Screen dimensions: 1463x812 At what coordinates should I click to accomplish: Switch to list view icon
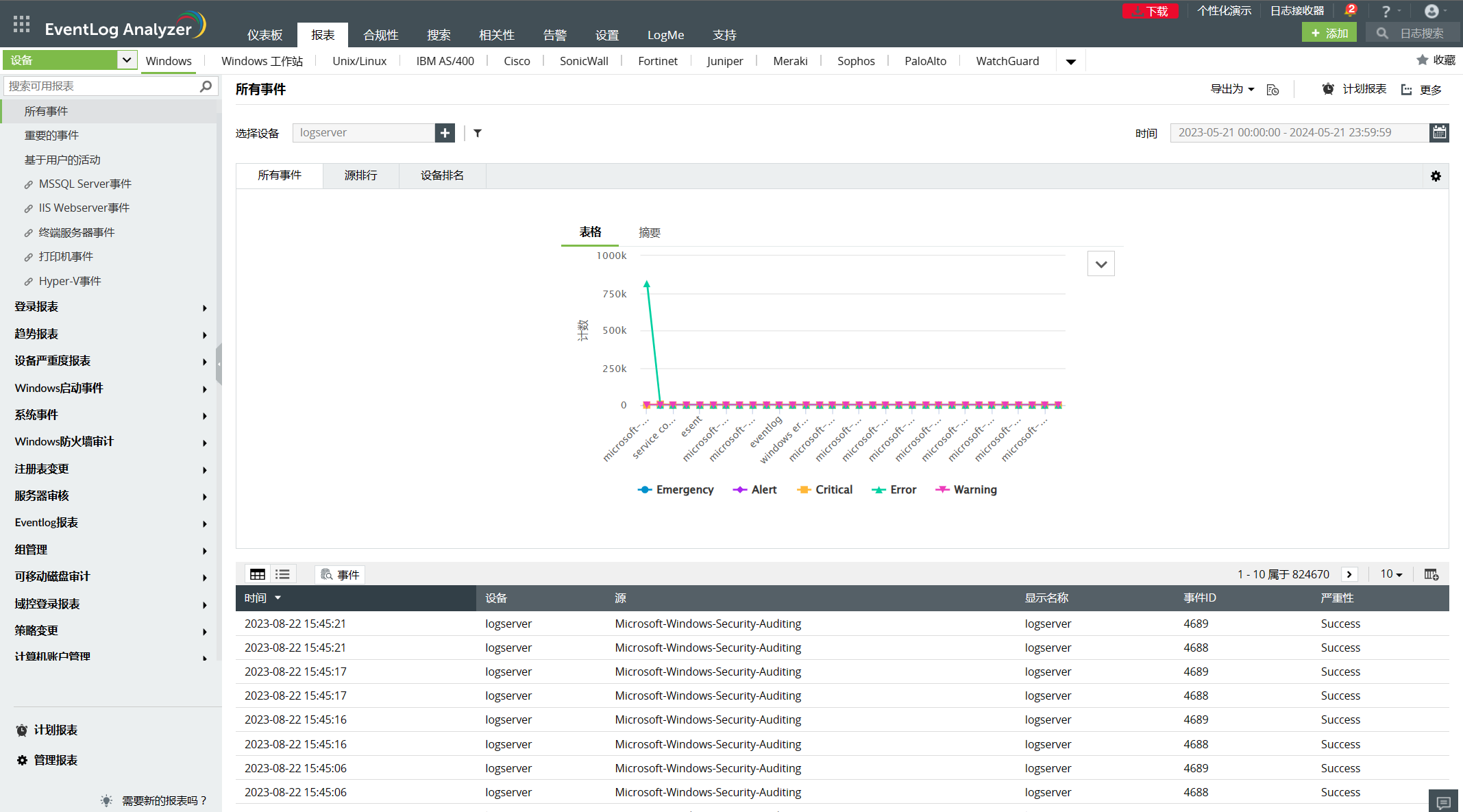point(282,574)
